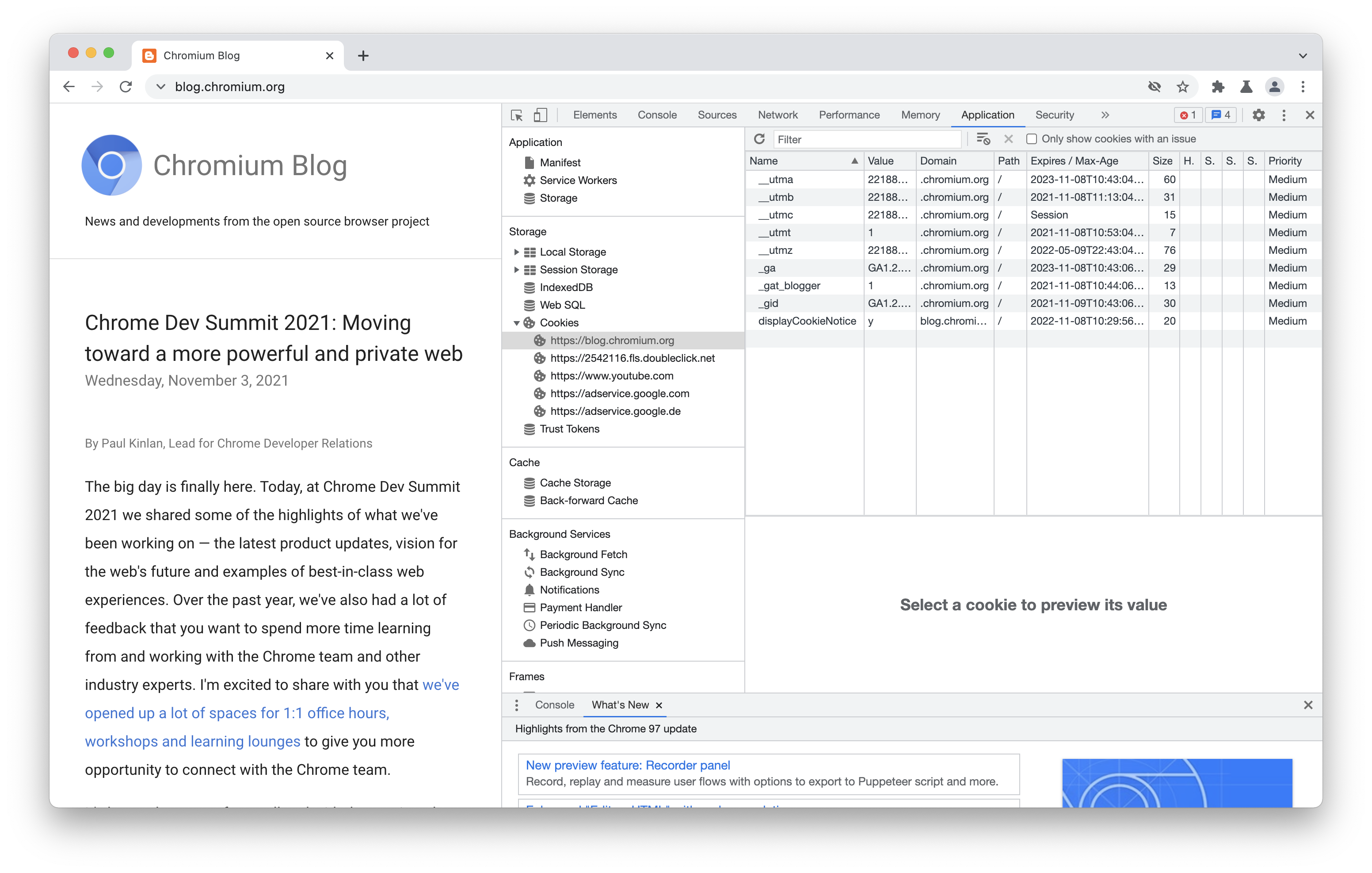Click the browser forward arrow
Viewport: 1372px width, 873px height.
(97, 87)
